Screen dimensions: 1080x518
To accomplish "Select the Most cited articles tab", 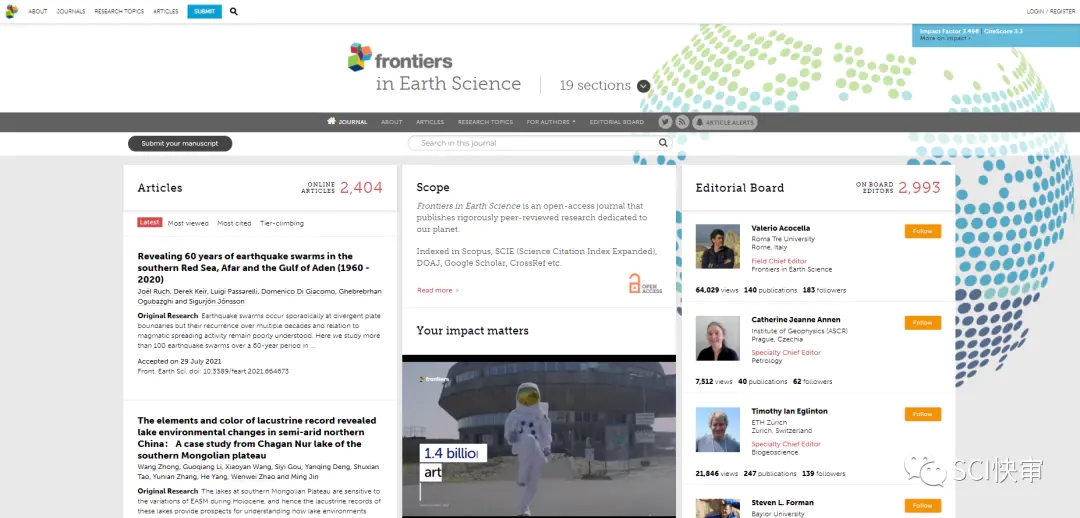I will (x=234, y=223).
